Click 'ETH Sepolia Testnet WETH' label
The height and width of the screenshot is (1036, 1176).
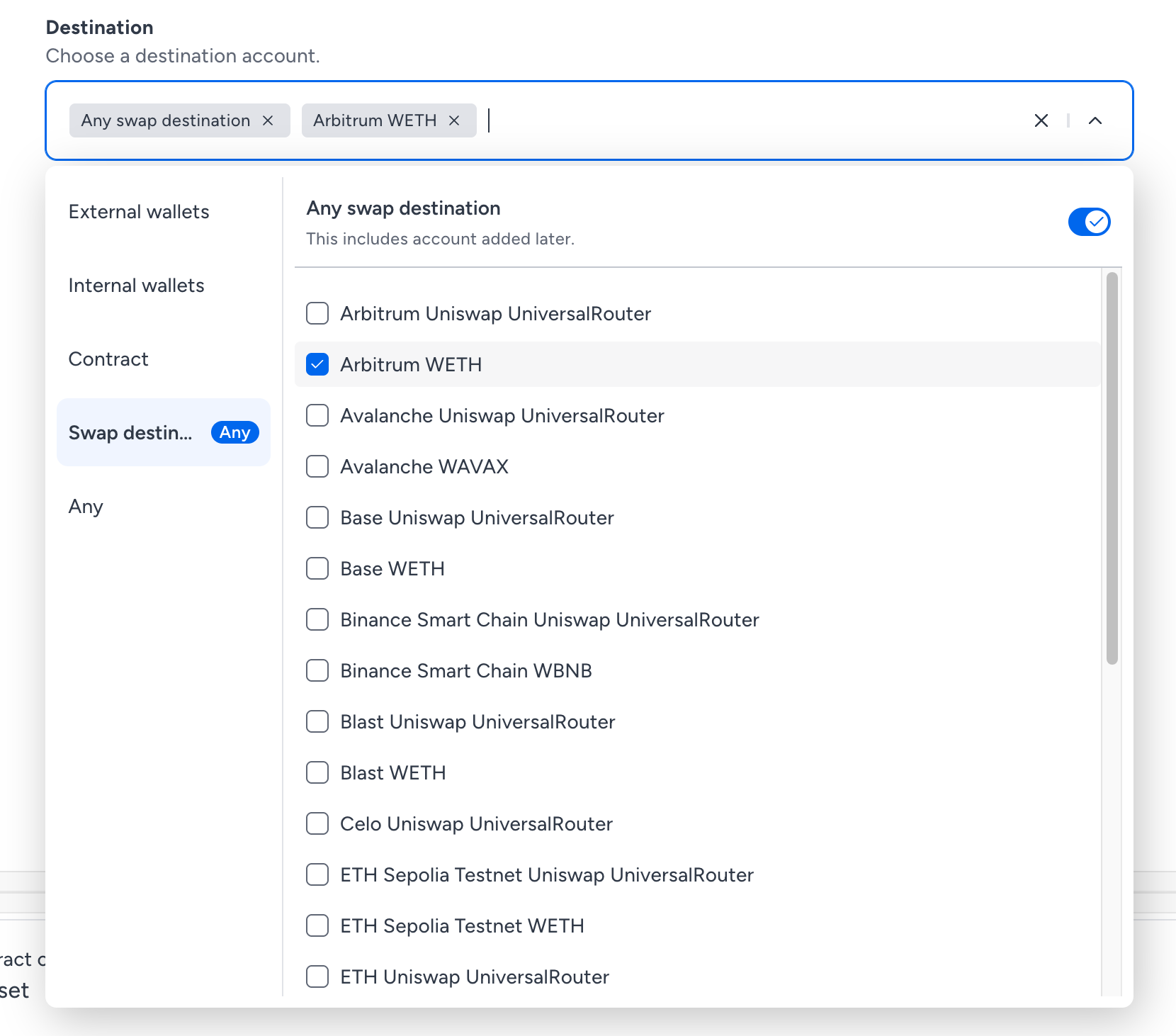click(x=463, y=925)
